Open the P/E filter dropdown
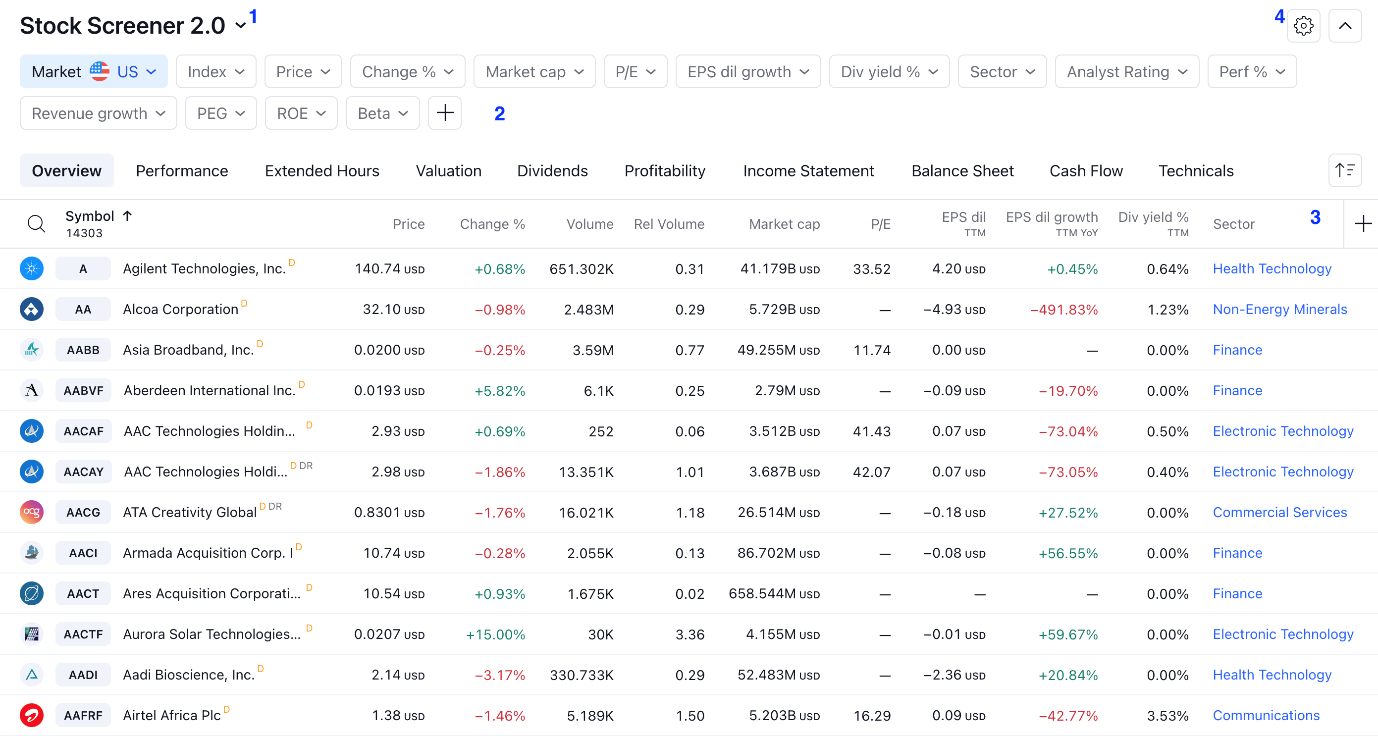Viewport: 1378px width, 736px height. click(636, 71)
